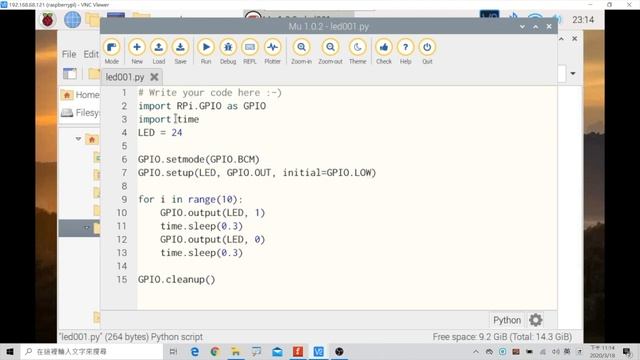
Task: Open the Mode selector in Mu
Action: tap(111, 51)
